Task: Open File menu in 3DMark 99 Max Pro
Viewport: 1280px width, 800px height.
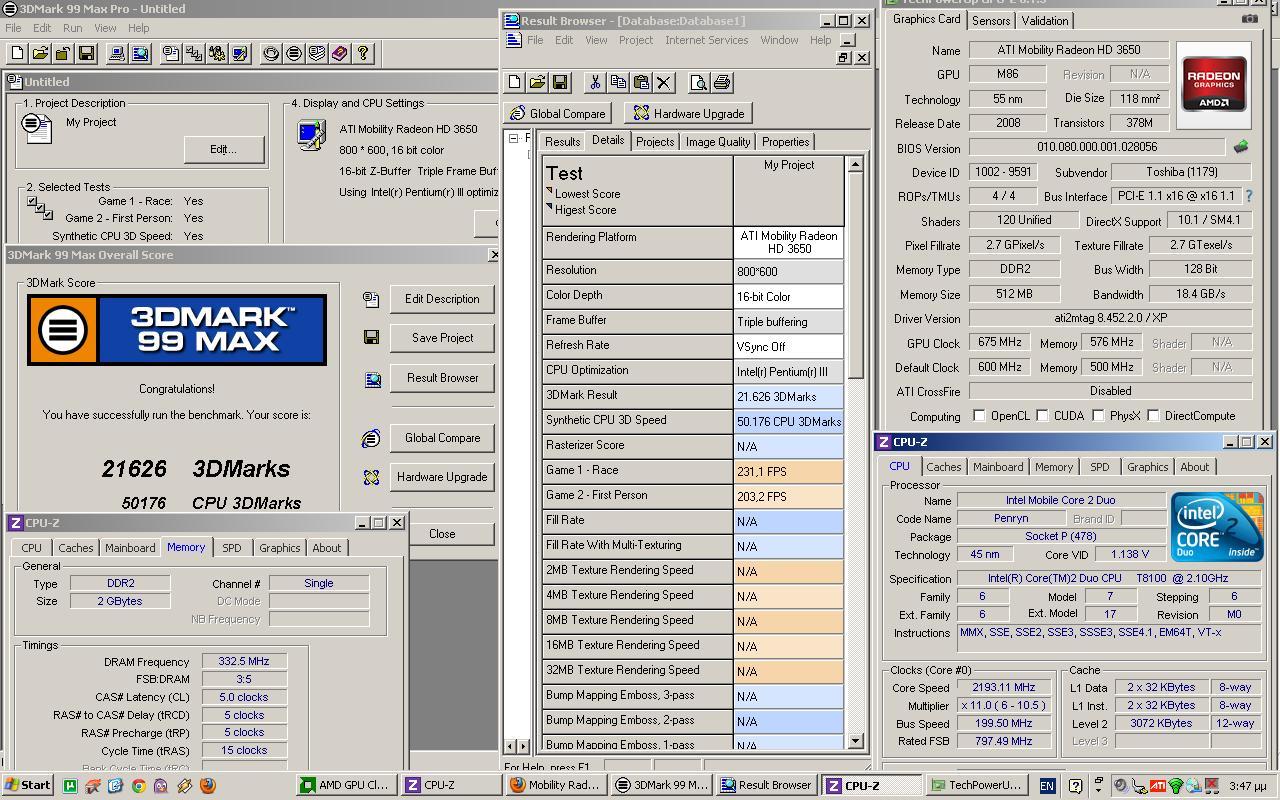Action: click(x=13, y=28)
